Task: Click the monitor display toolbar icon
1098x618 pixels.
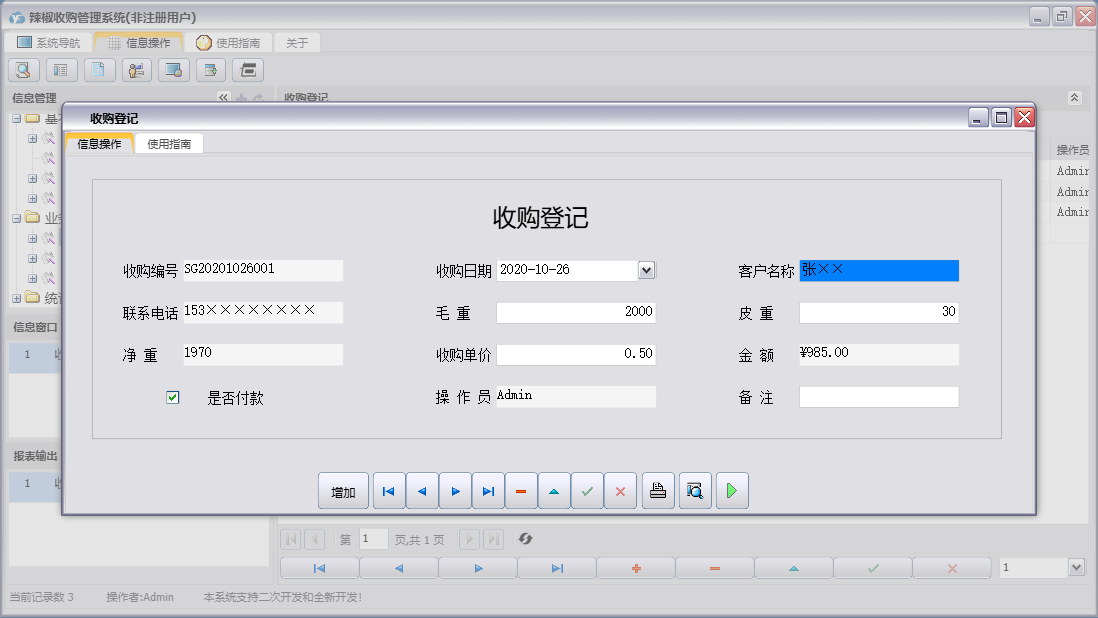Action: click(x=172, y=69)
